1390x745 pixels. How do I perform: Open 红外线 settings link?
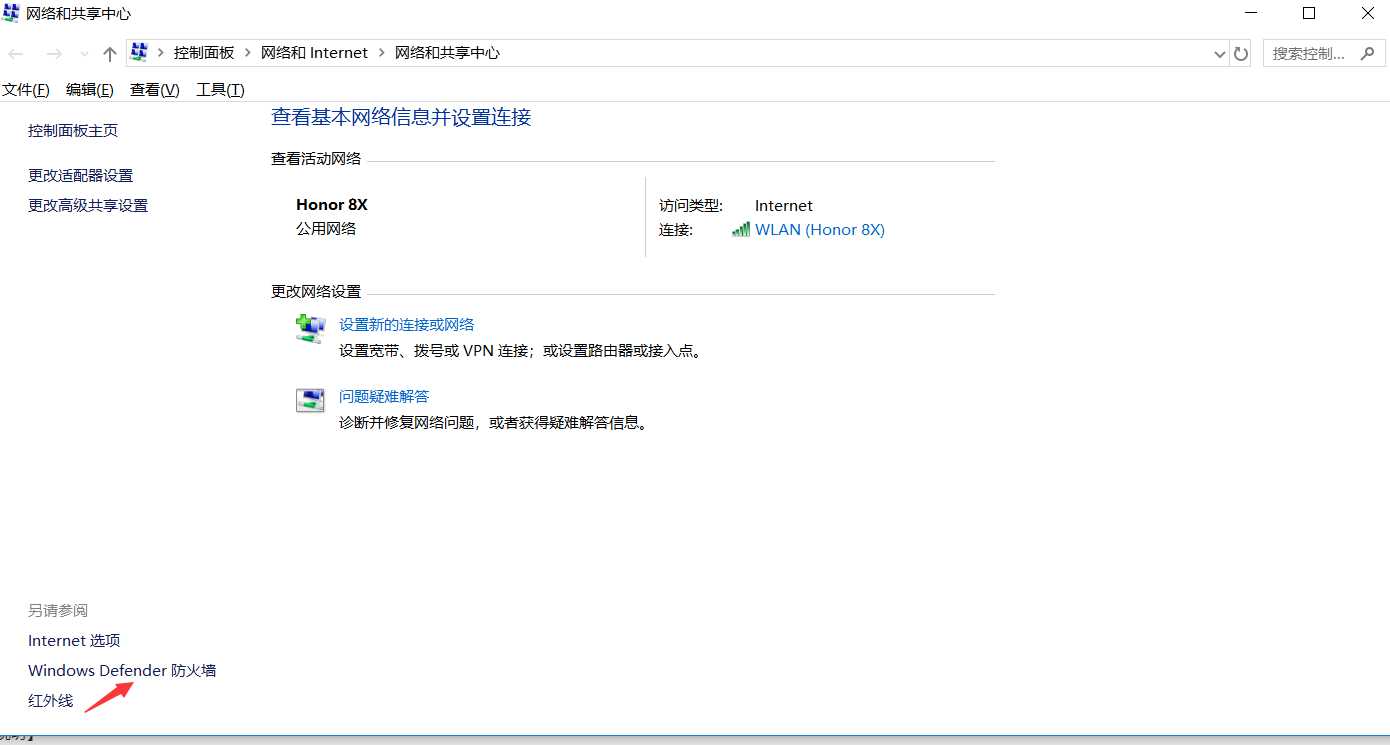51,701
